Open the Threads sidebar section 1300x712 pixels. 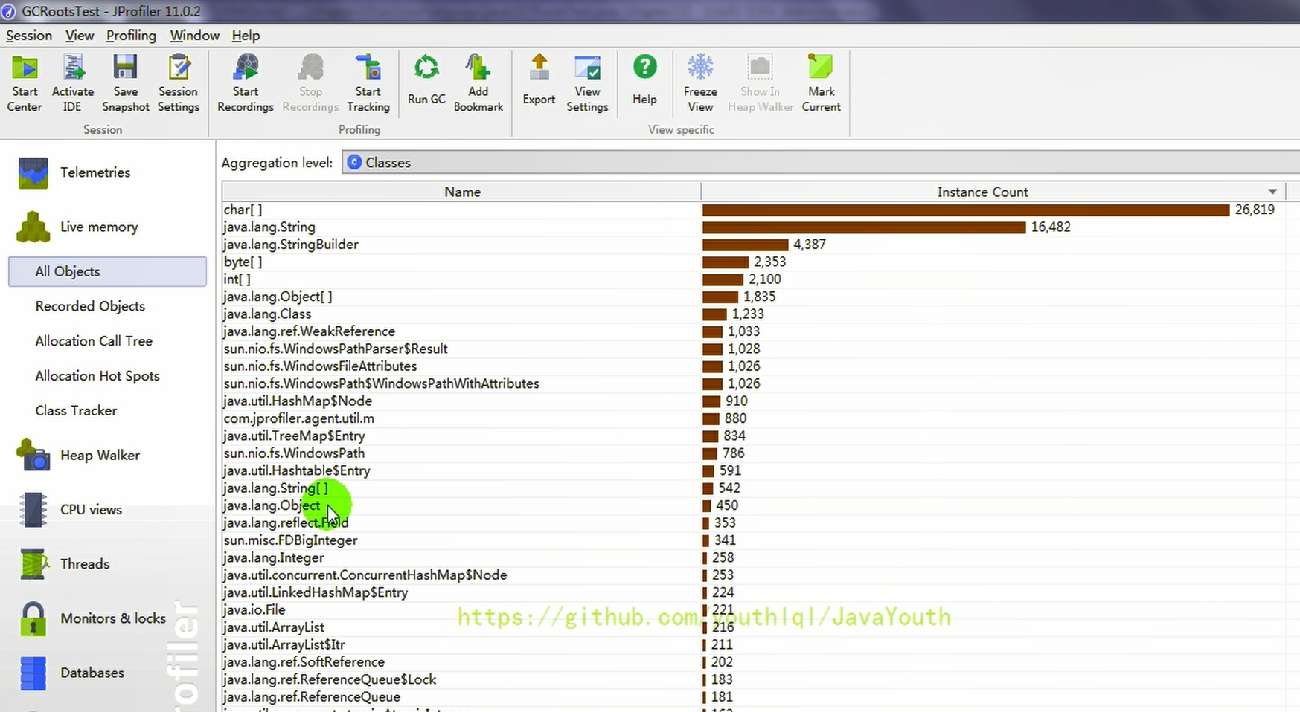click(x=84, y=564)
